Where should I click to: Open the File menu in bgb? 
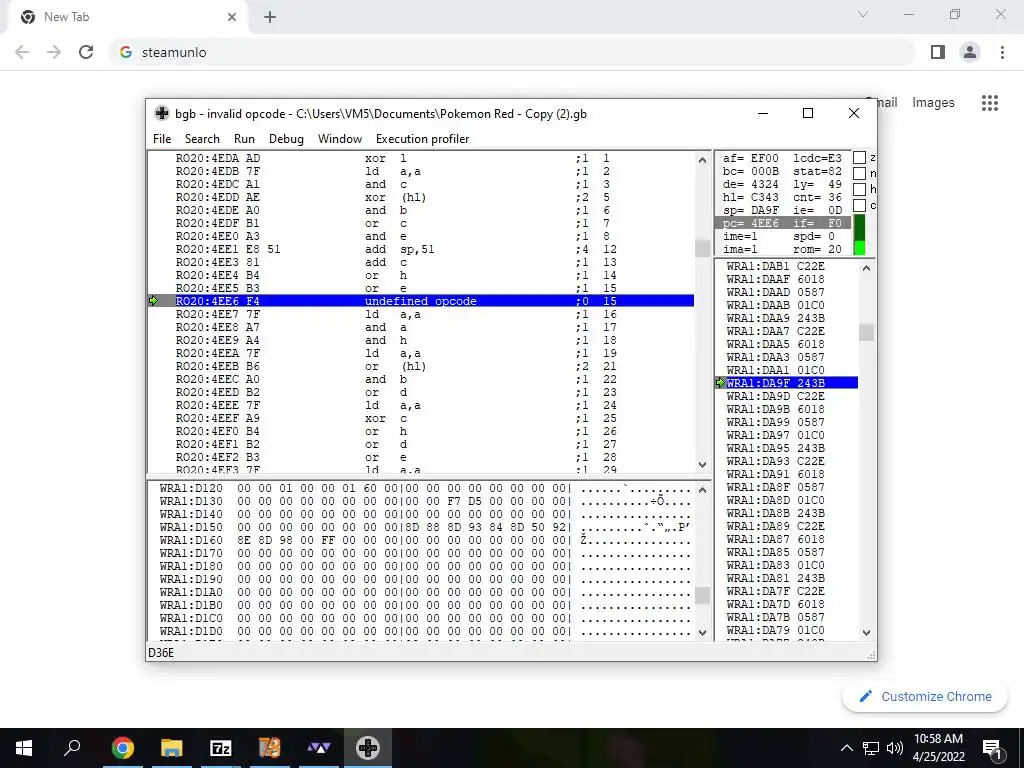point(161,138)
